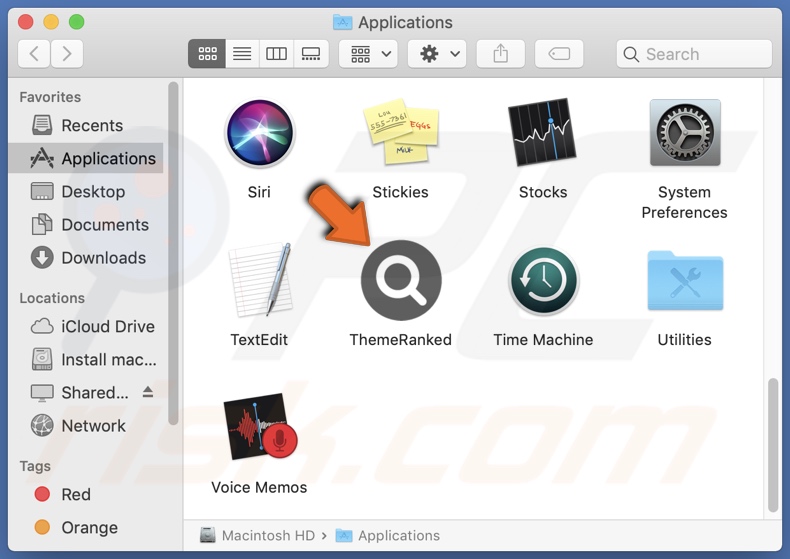Switch to column view
The height and width of the screenshot is (559, 790).
point(276,53)
